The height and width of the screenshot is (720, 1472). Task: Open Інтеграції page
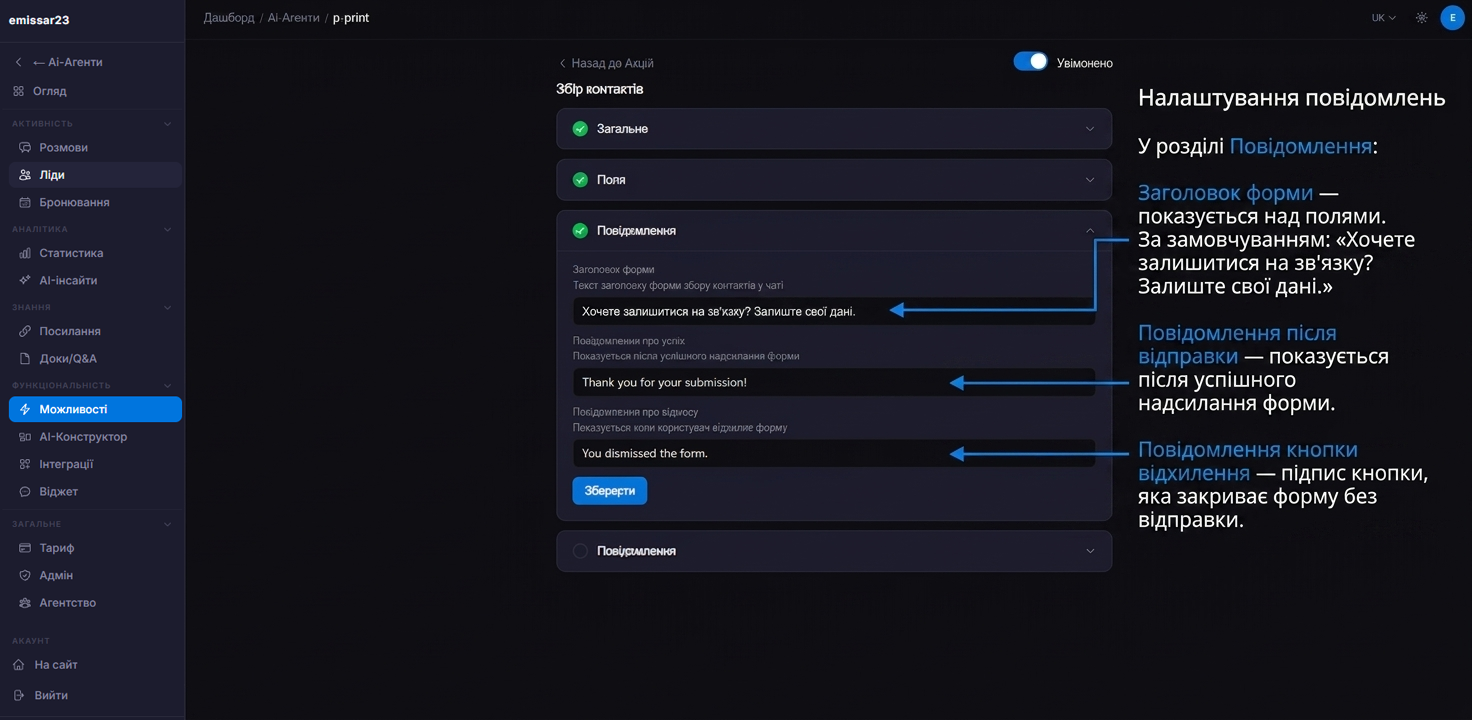tap(66, 464)
